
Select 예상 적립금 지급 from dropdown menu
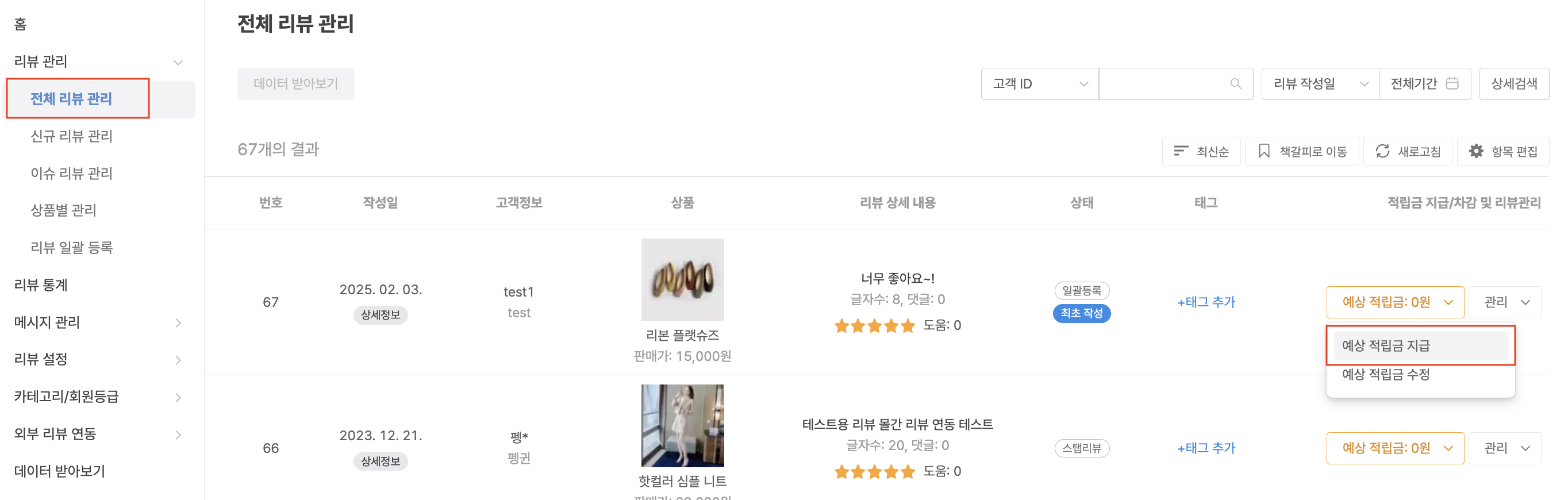coord(1420,345)
